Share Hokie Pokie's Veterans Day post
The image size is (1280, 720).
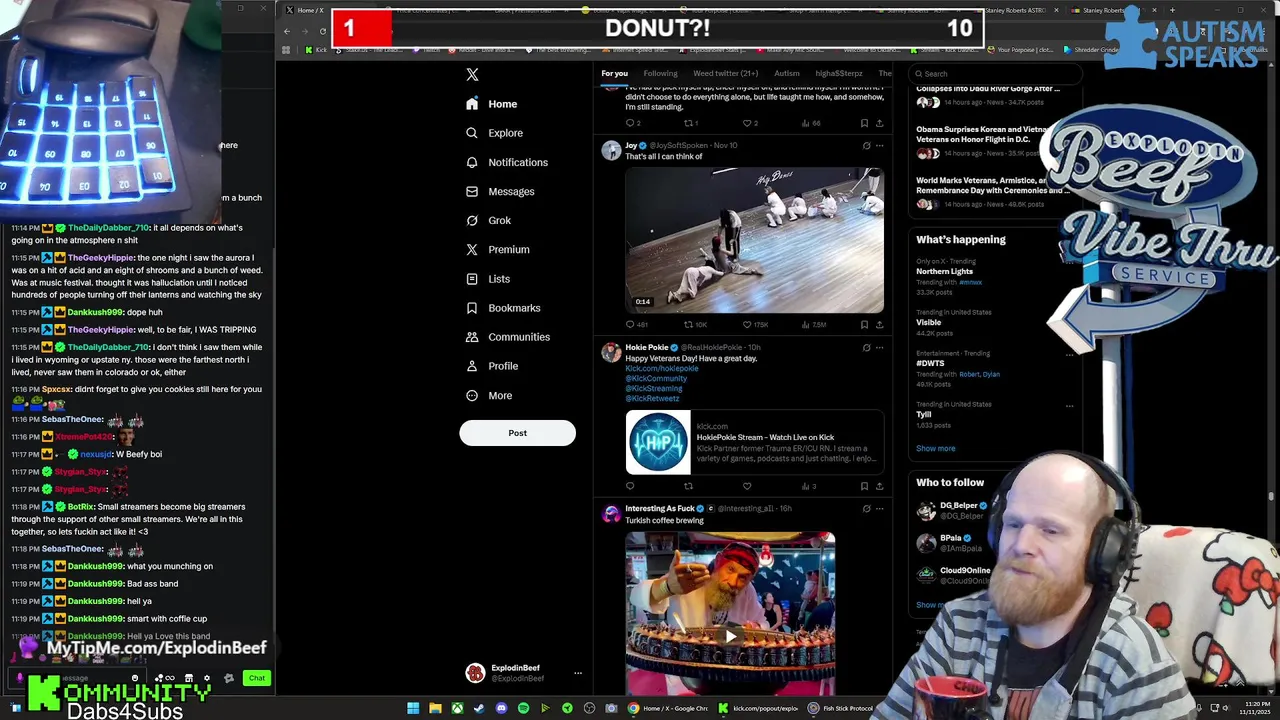(x=879, y=486)
